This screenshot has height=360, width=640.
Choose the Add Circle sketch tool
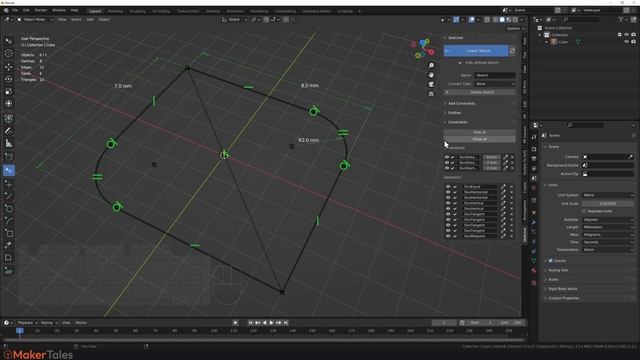[9, 209]
